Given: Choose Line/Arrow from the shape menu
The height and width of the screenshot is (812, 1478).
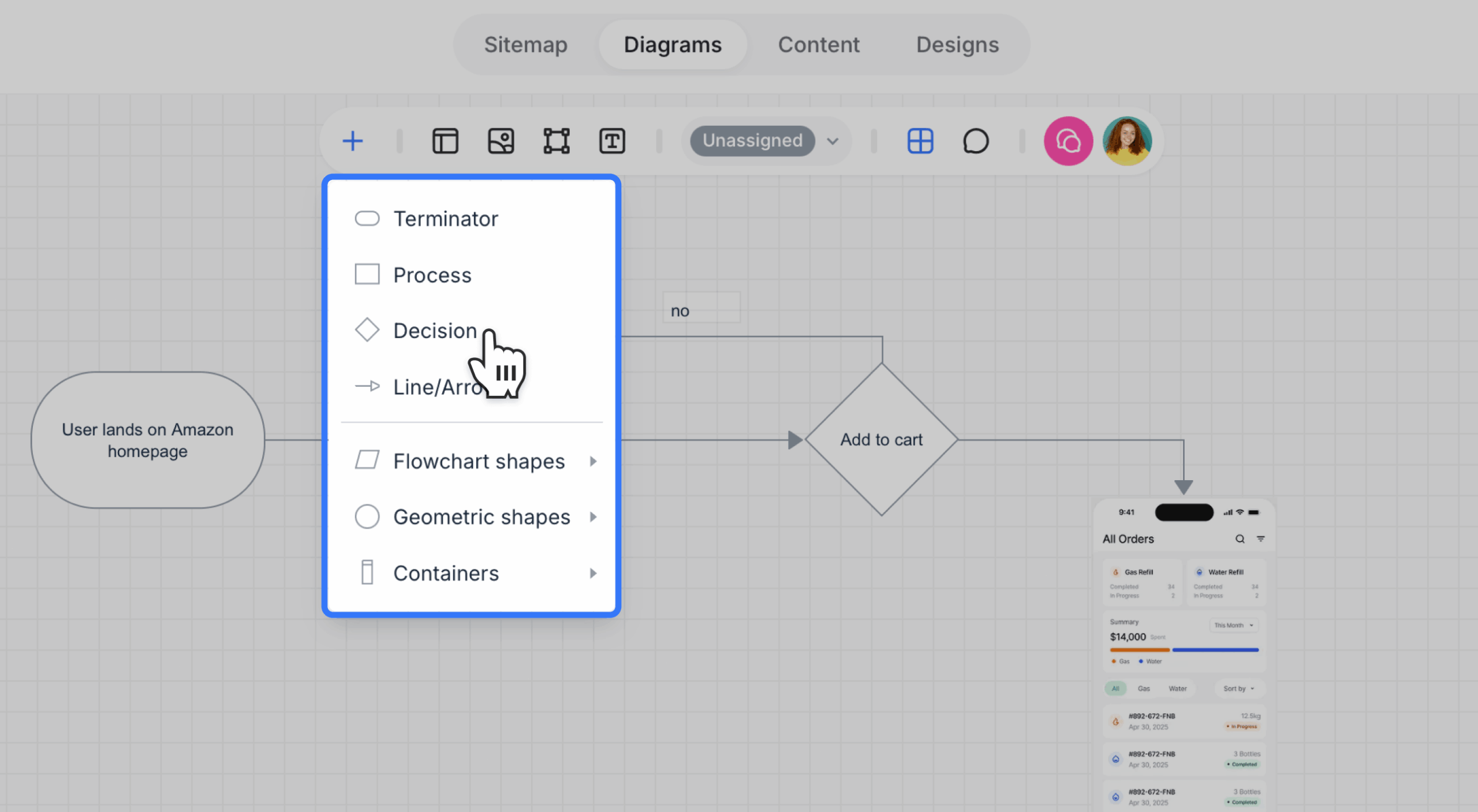Looking at the screenshot, I should (471, 387).
